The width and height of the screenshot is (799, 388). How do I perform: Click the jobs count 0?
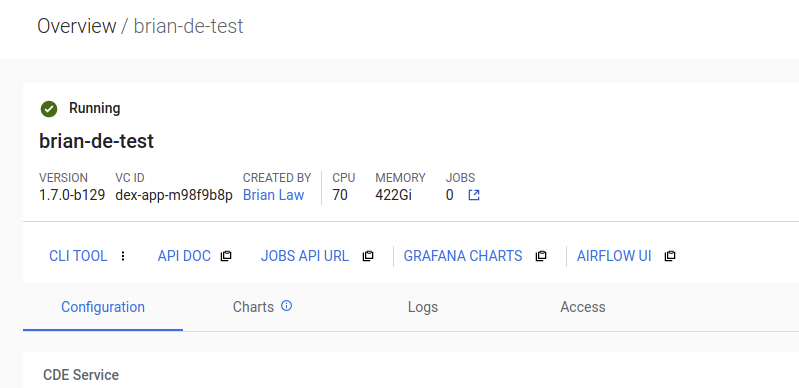[449, 195]
